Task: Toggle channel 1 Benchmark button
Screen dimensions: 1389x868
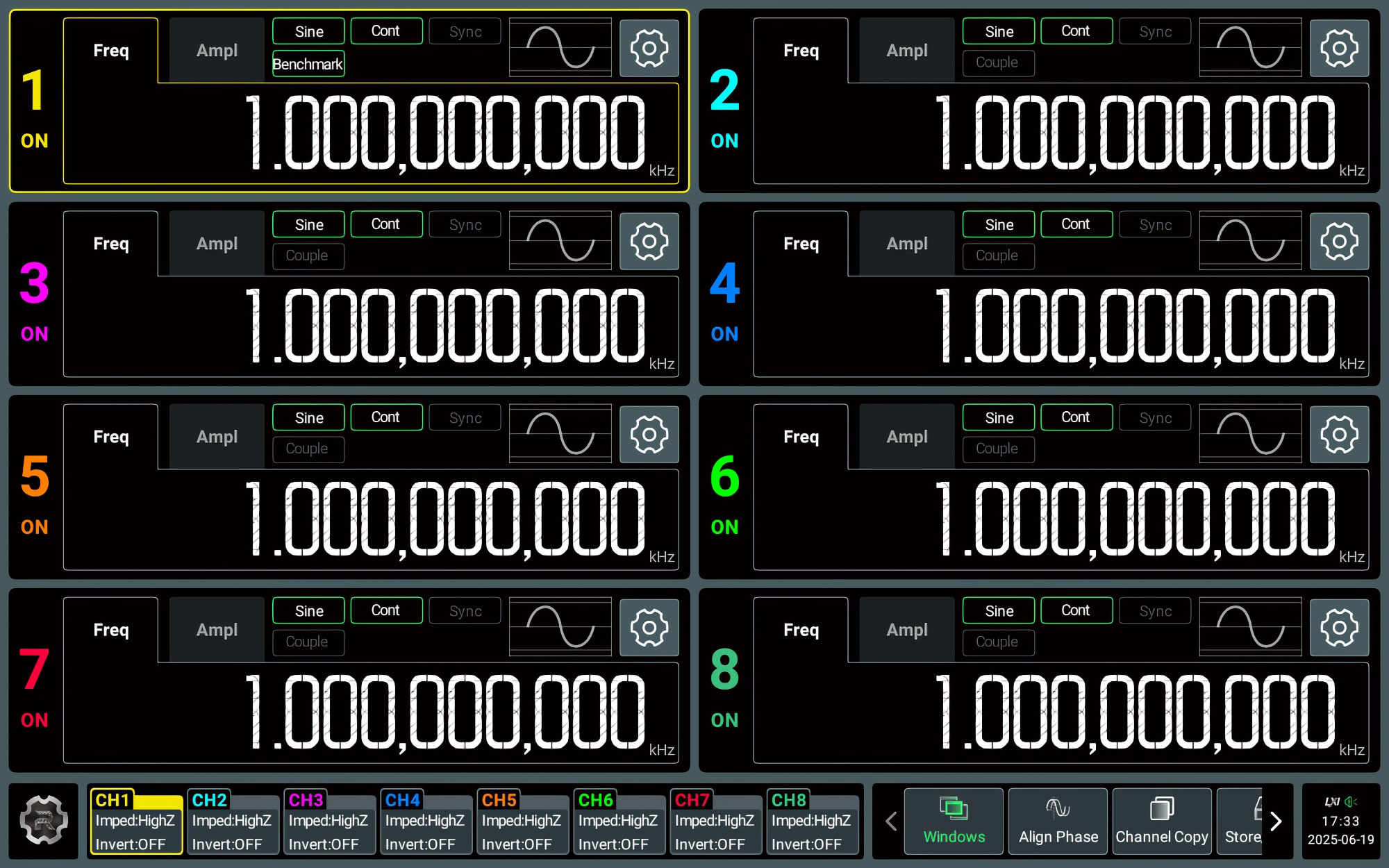Action: [x=308, y=64]
